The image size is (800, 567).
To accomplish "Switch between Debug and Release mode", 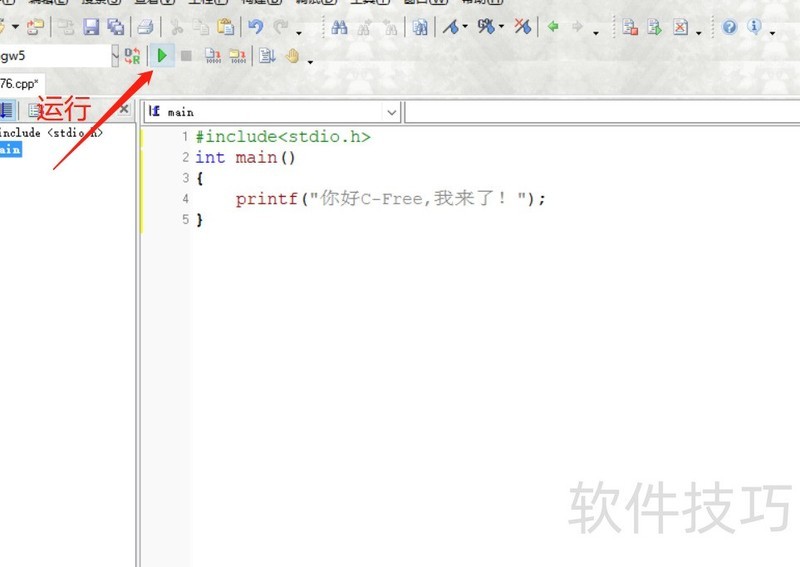I will [132, 56].
